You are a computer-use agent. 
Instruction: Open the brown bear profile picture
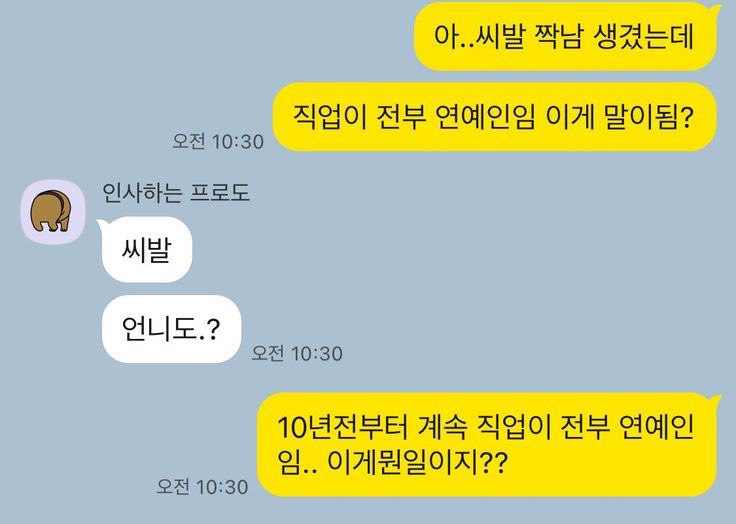point(51,211)
